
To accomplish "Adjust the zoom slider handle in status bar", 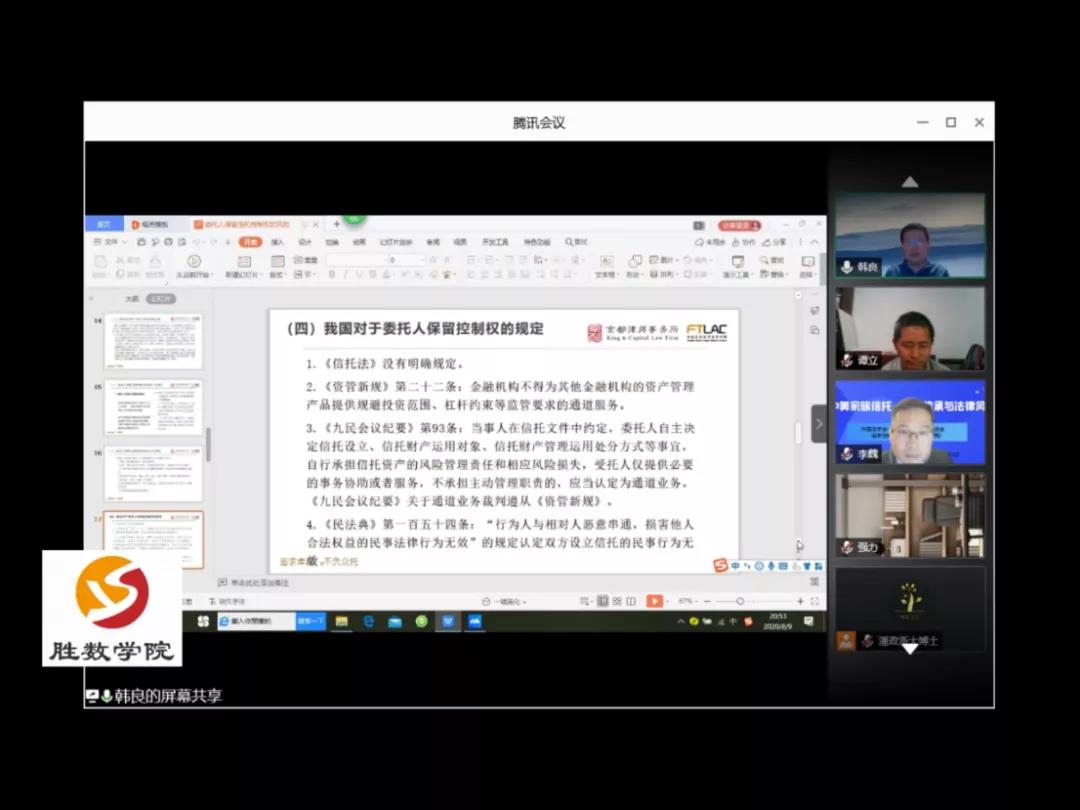I will tap(740, 601).
